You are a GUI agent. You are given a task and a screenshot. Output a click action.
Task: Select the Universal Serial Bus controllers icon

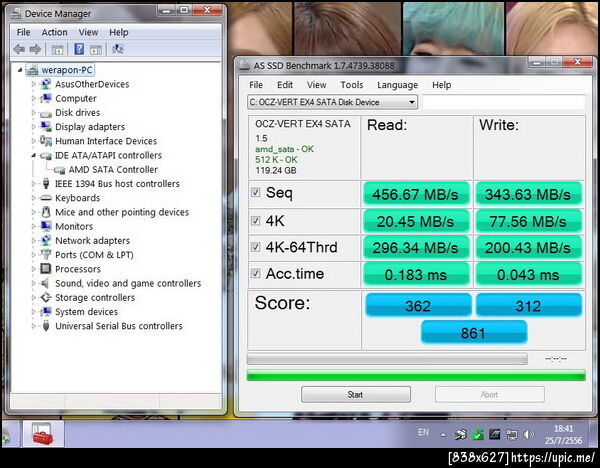[46, 326]
